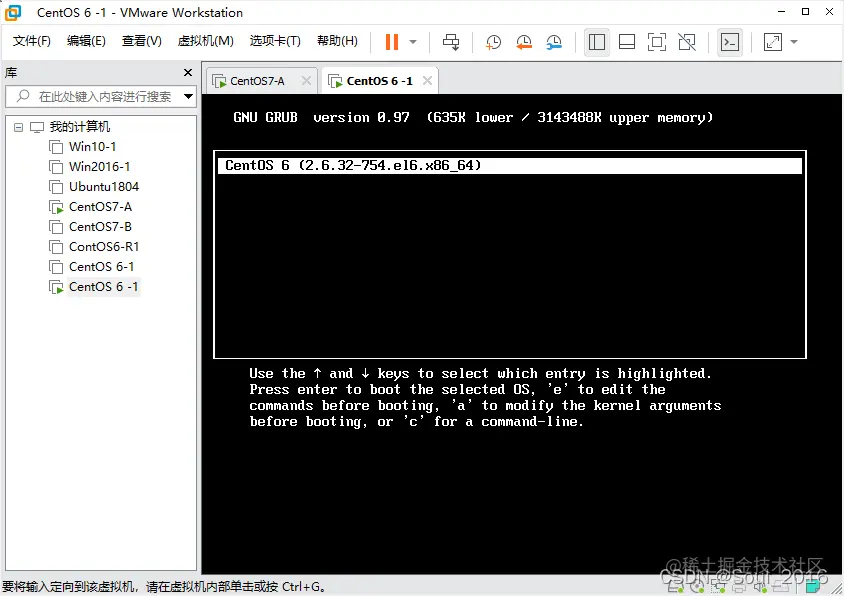Click the Win10-1 VM icon in library
The image size is (844, 596).
[56, 146]
